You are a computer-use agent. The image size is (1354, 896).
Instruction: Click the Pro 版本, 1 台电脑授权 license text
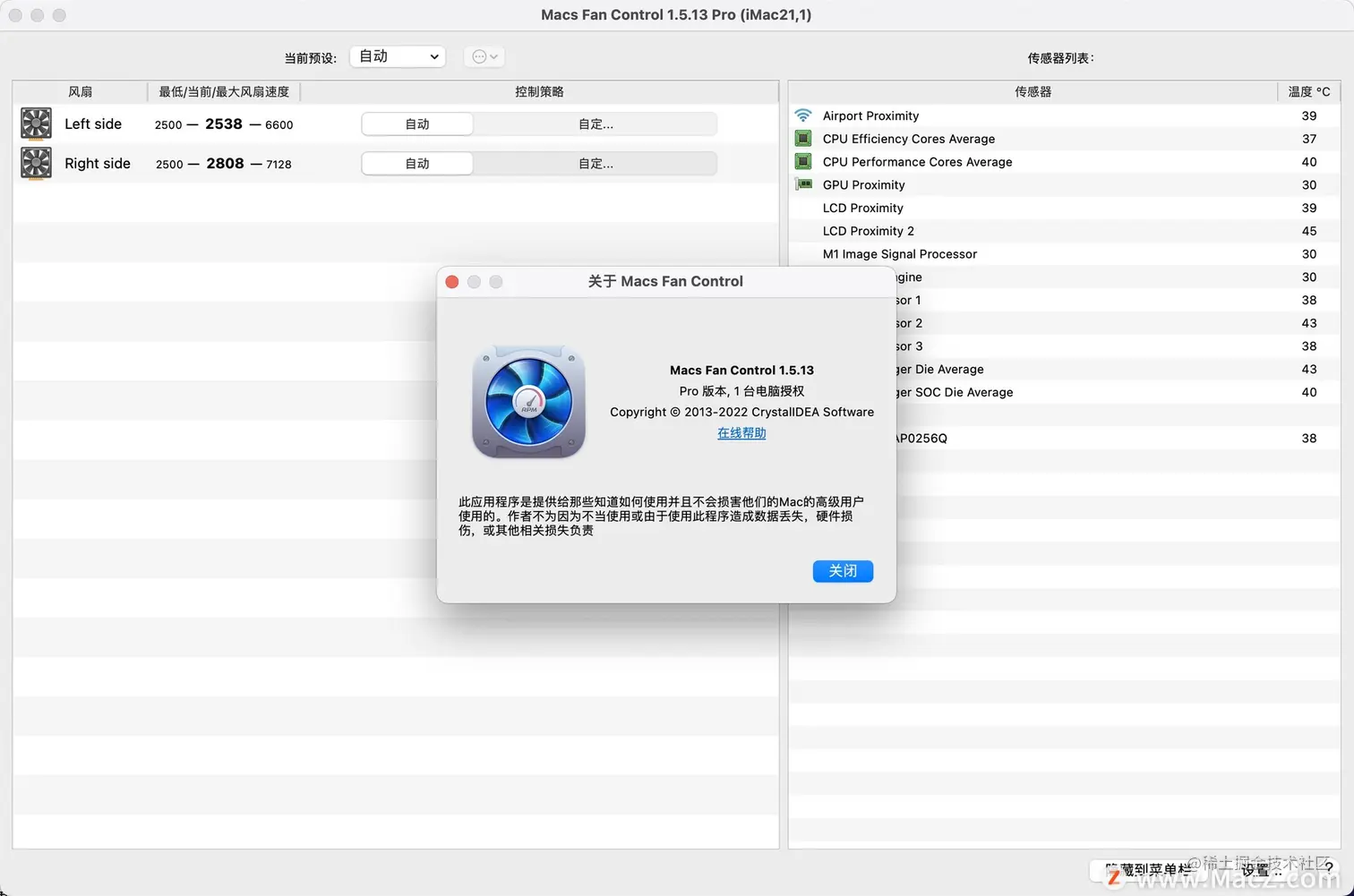(x=741, y=391)
